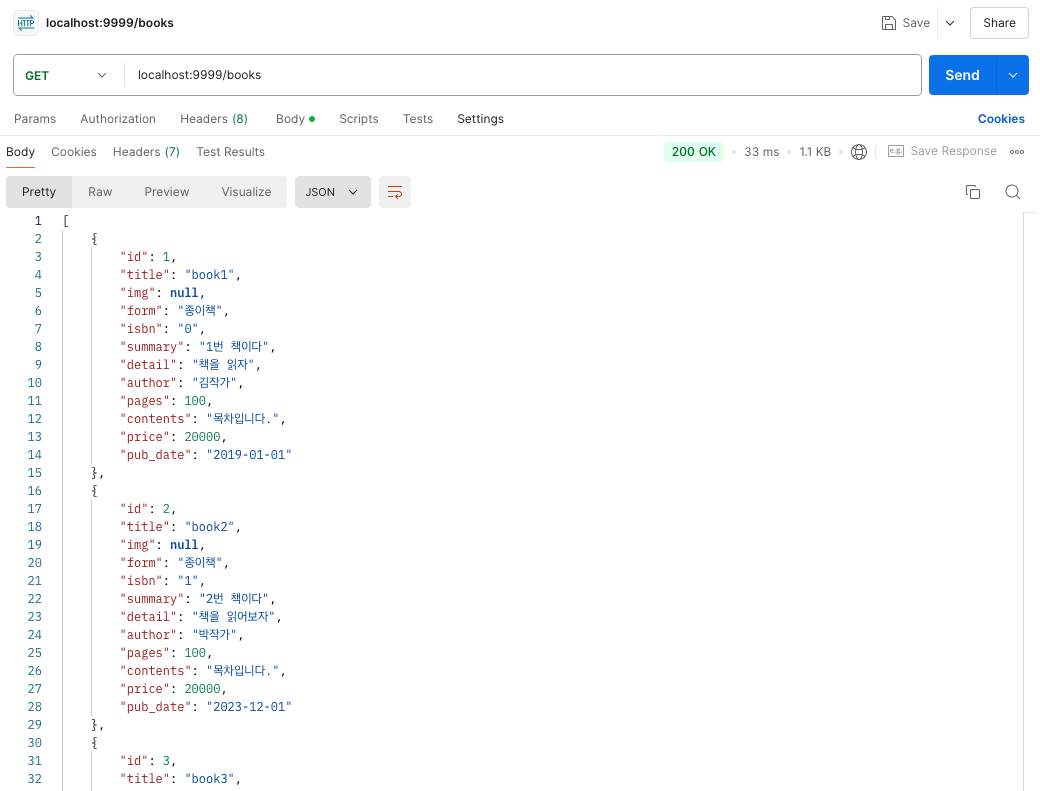Click the "book3" title value
The height and width of the screenshot is (791, 1040).
click(x=210, y=778)
